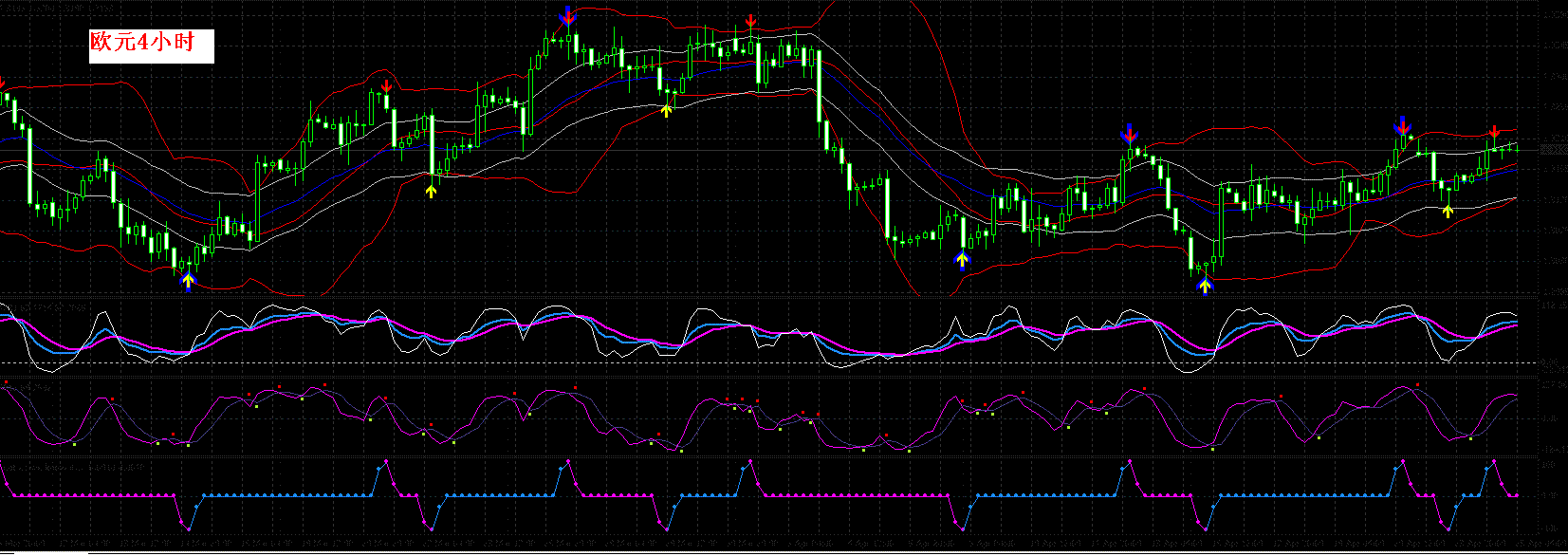1568x556 pixels.
Task: Select the most recent plain red sell arrow
Action: click(1494, 132)
